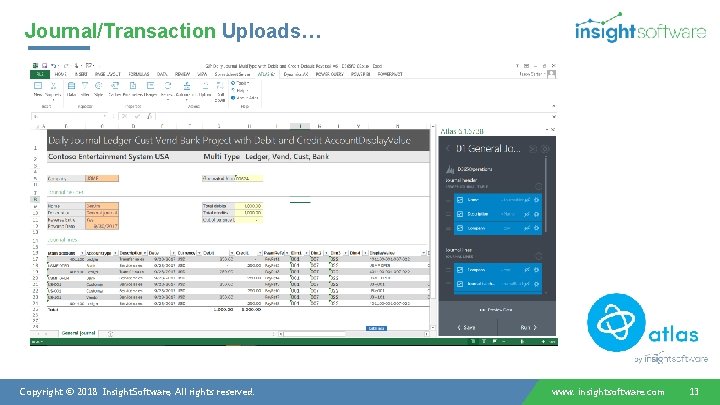The height and width of the screenshot is (405, 720).
Task: Click the New icon in Atlas ribbon
Action: click(x=38, y=86)
